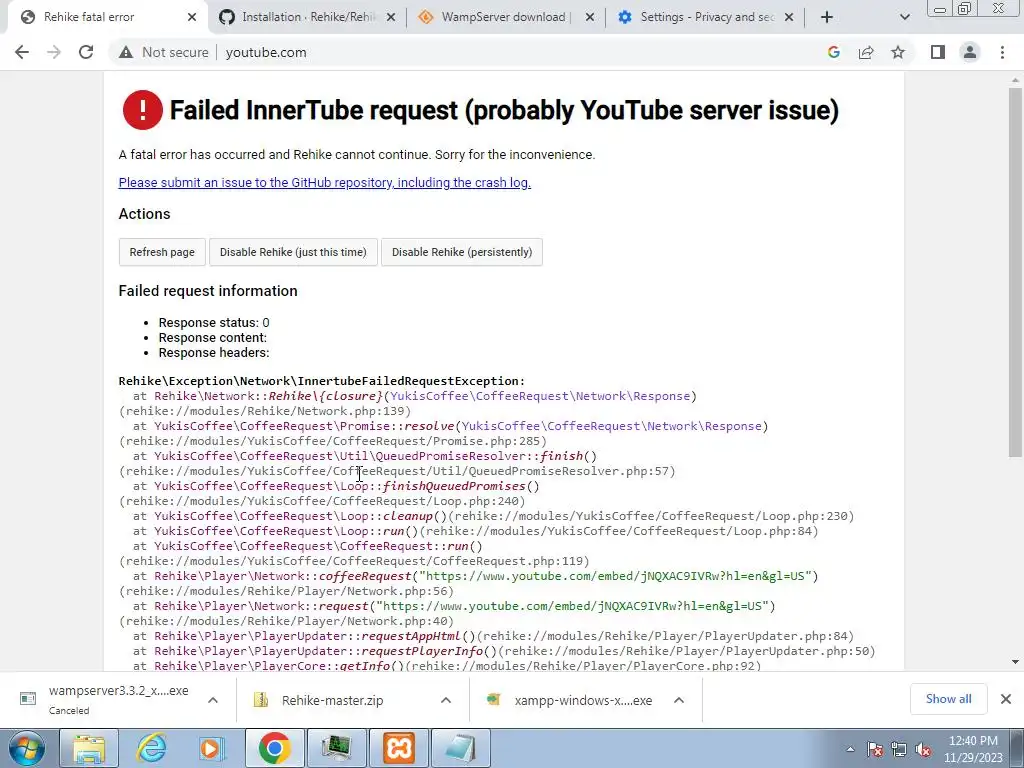Show hidden system tray icons
The image size is (1024, 768).
850,750
